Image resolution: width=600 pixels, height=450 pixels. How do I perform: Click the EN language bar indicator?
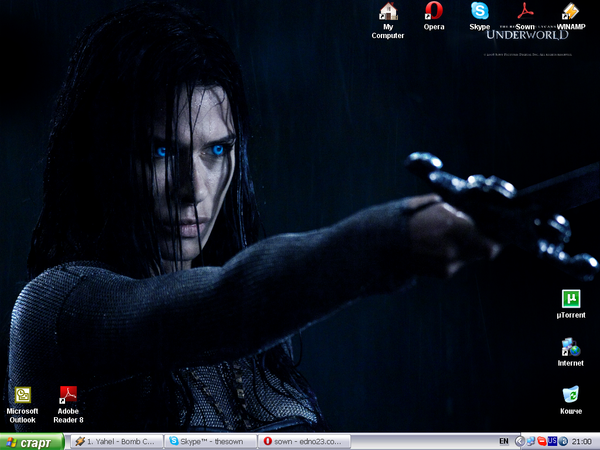pyautogui.click(x=504, y=441)
